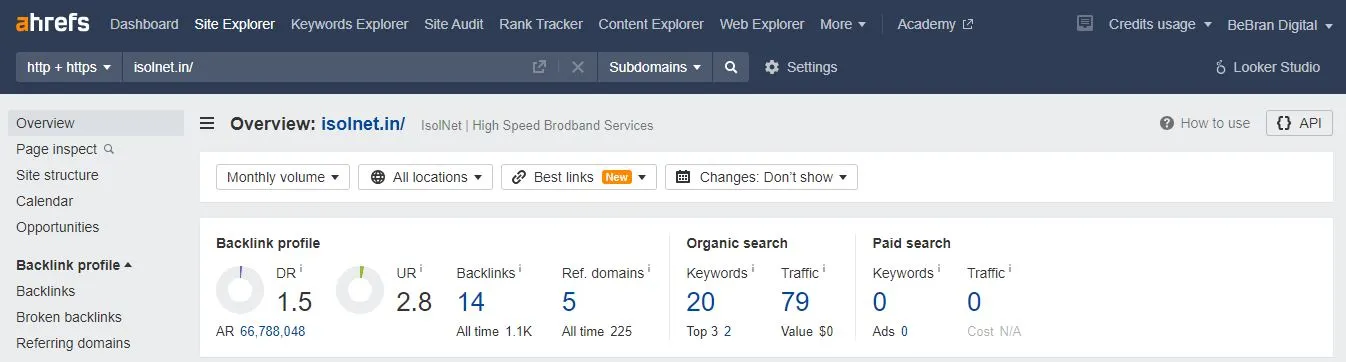Click the API button
Viewport: 1346px width, 362px height.
(1299, 123)
